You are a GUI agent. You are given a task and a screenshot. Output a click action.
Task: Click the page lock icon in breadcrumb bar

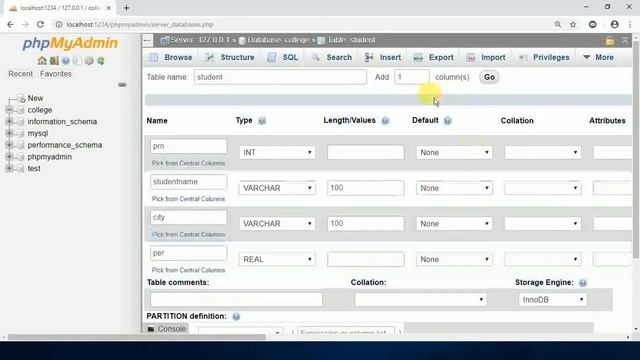click(x=610, y=40)
